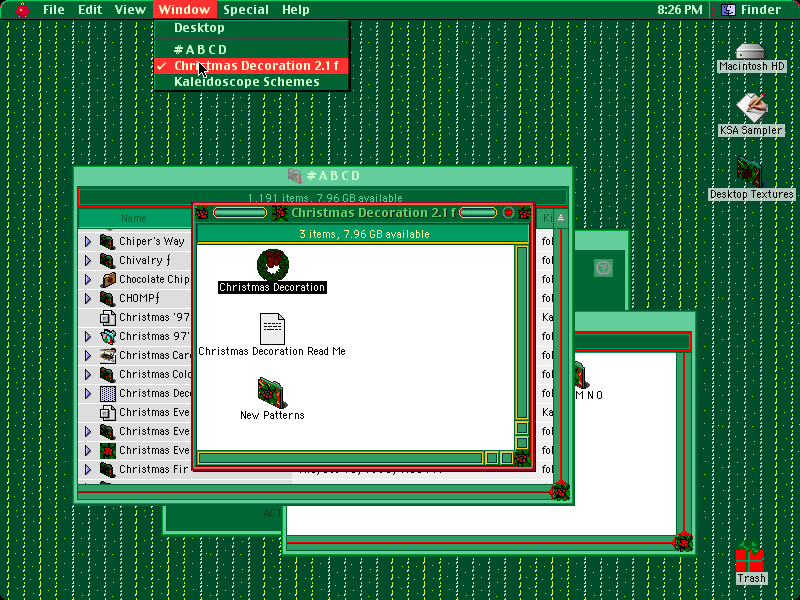Click the "# A B C D" window title text
Viewport: 800px width, 600px height.
[x=334, y=176]
